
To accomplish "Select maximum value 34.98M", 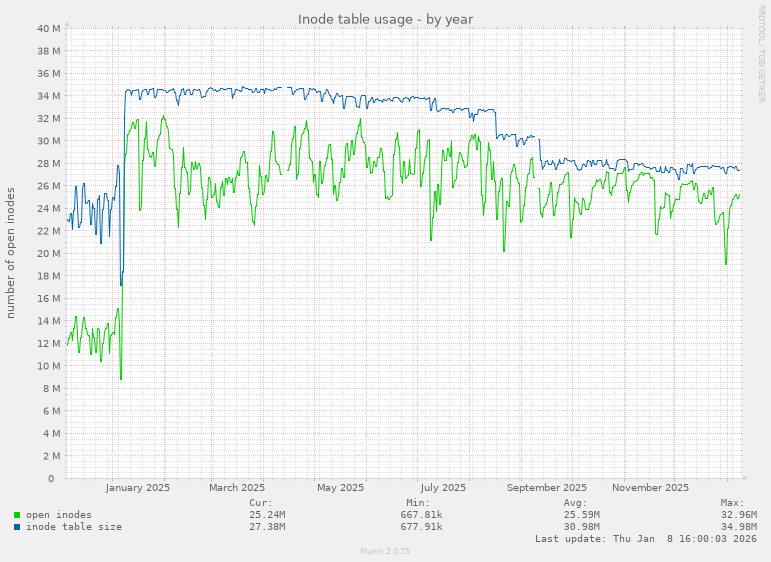I will (x=739, y=527).
